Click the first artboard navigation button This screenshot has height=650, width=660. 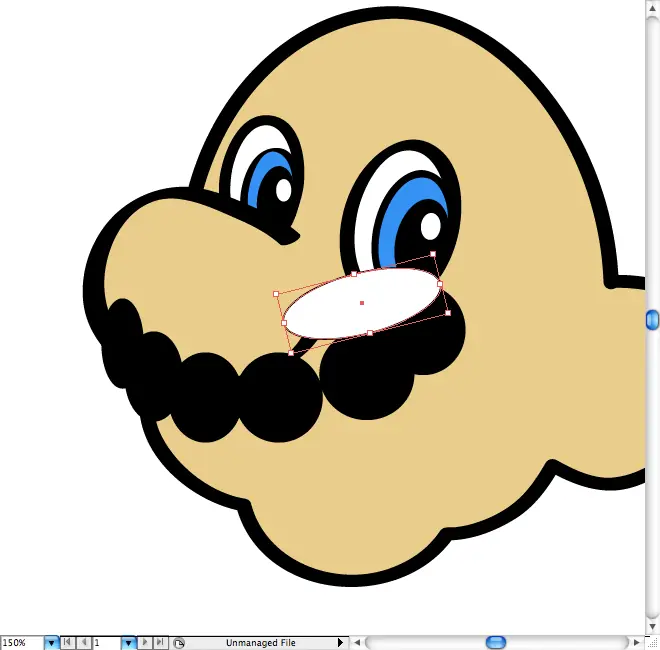click(67, 643)
